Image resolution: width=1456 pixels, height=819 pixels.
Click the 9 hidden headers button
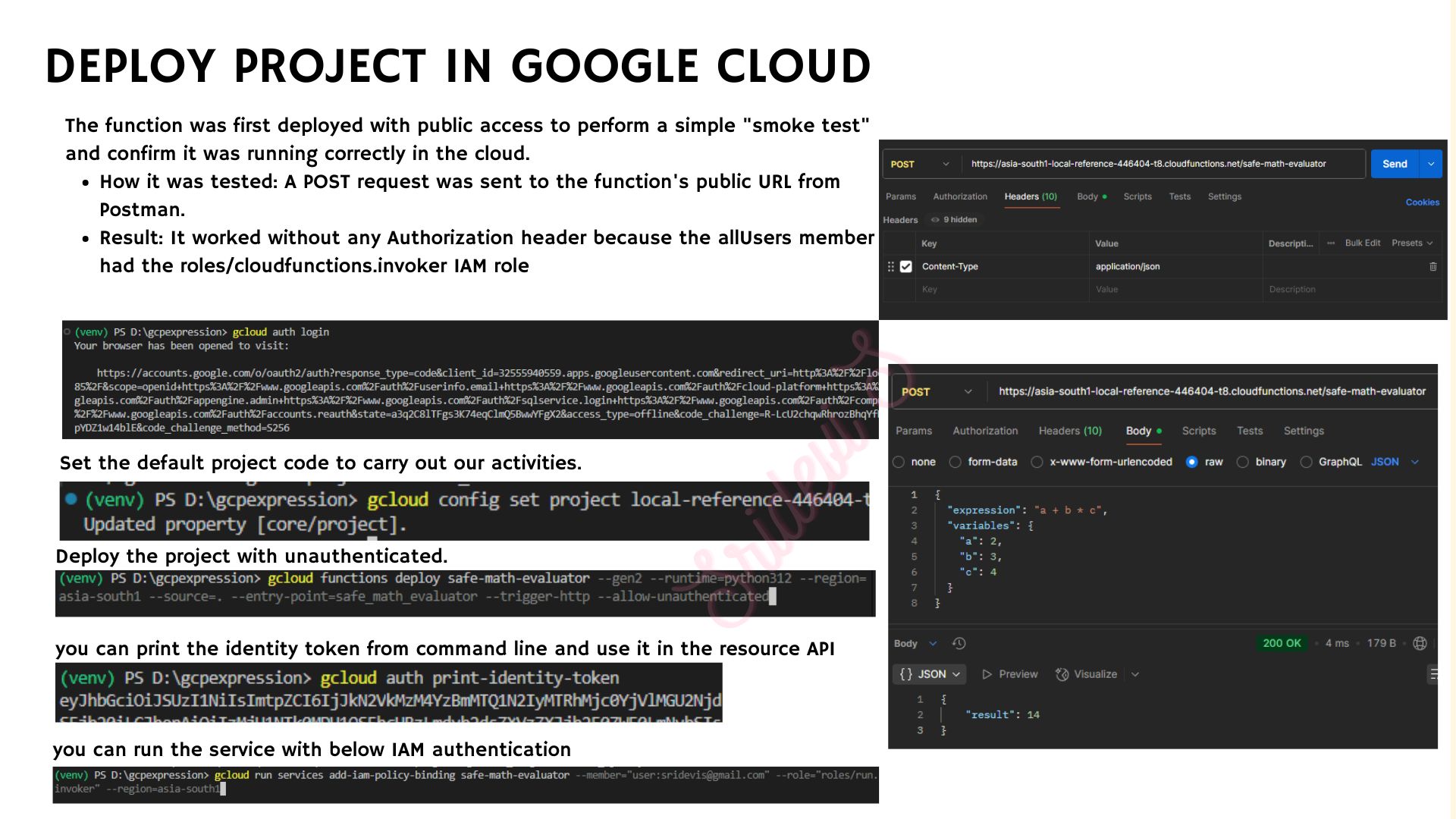[954, 220]
